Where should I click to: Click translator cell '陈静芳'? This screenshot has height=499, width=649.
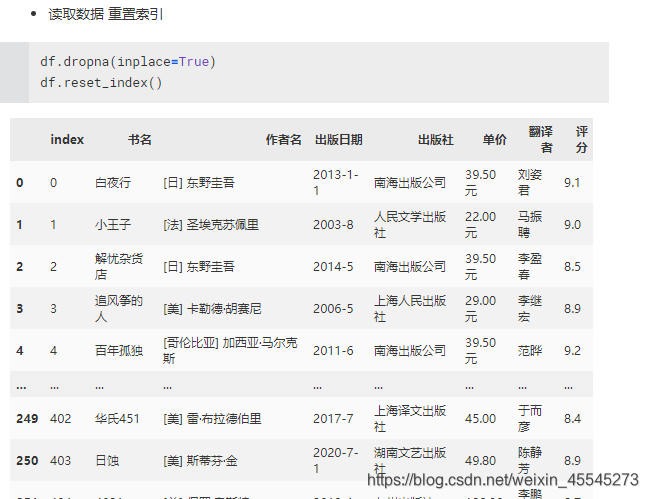(x=530, y=461)
